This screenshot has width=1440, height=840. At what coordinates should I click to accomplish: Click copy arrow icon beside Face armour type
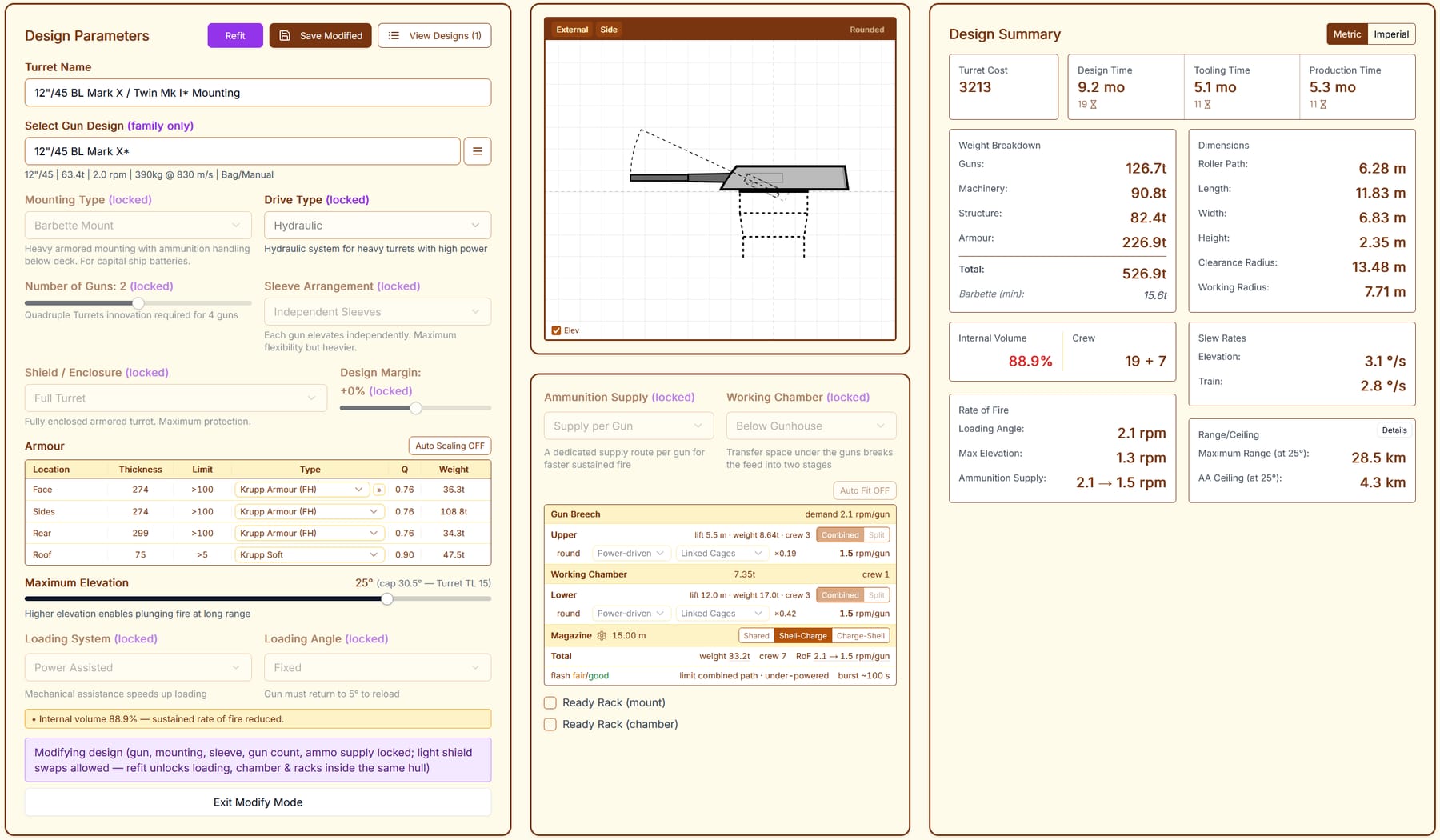(379, 490)
